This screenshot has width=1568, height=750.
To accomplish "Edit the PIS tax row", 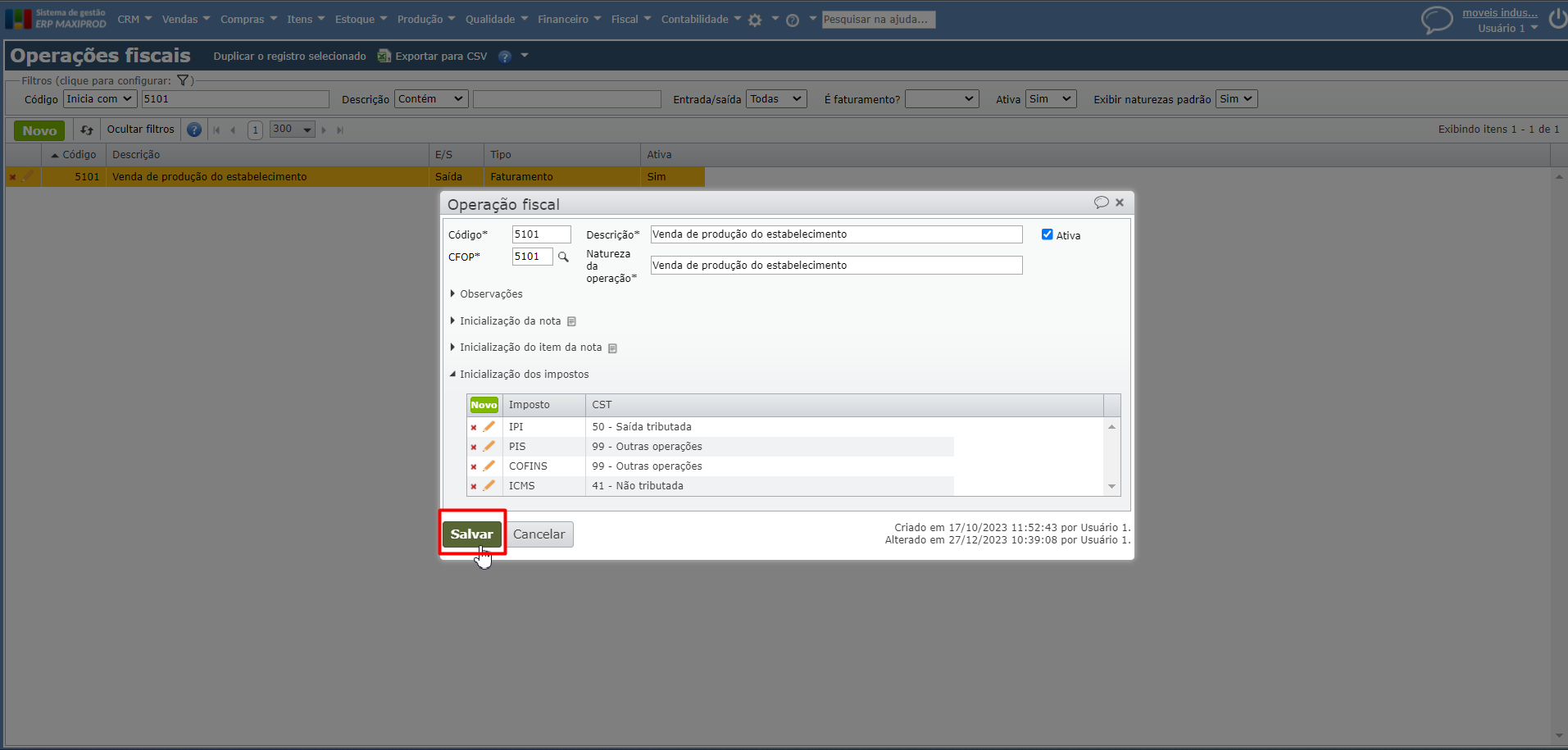I will click(489, 446).
